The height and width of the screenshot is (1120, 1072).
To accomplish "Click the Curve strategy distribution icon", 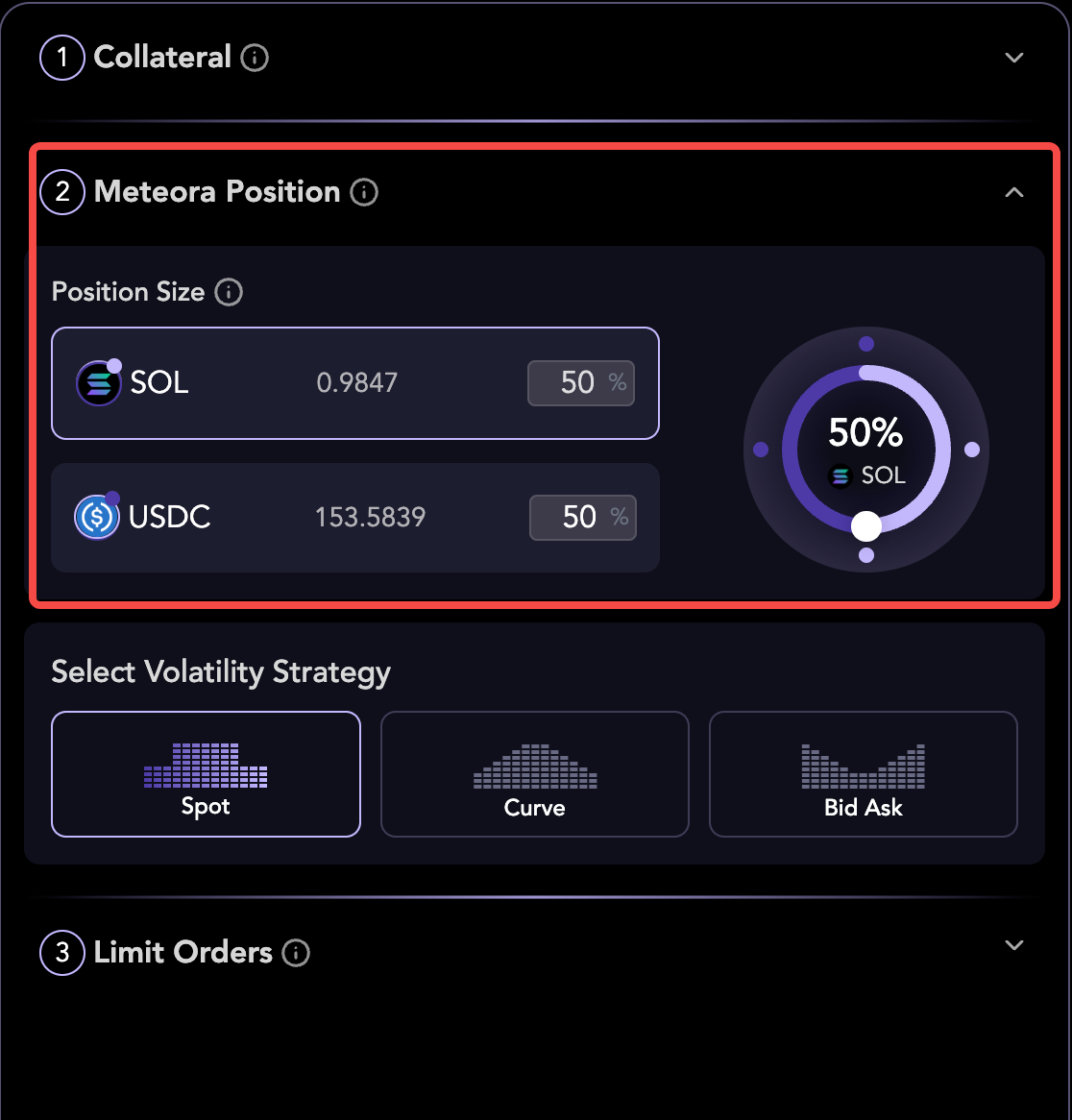I will tap(535, 766).
